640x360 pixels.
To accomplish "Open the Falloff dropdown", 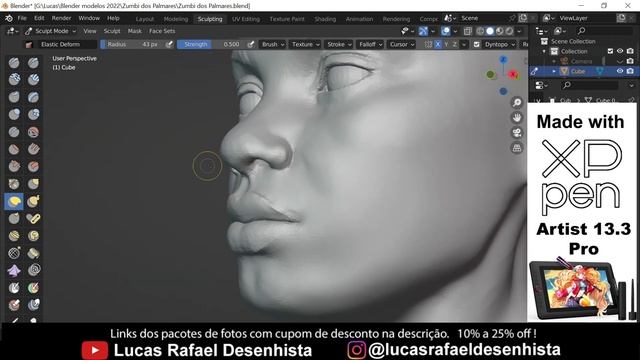I will tap(370, 44).
